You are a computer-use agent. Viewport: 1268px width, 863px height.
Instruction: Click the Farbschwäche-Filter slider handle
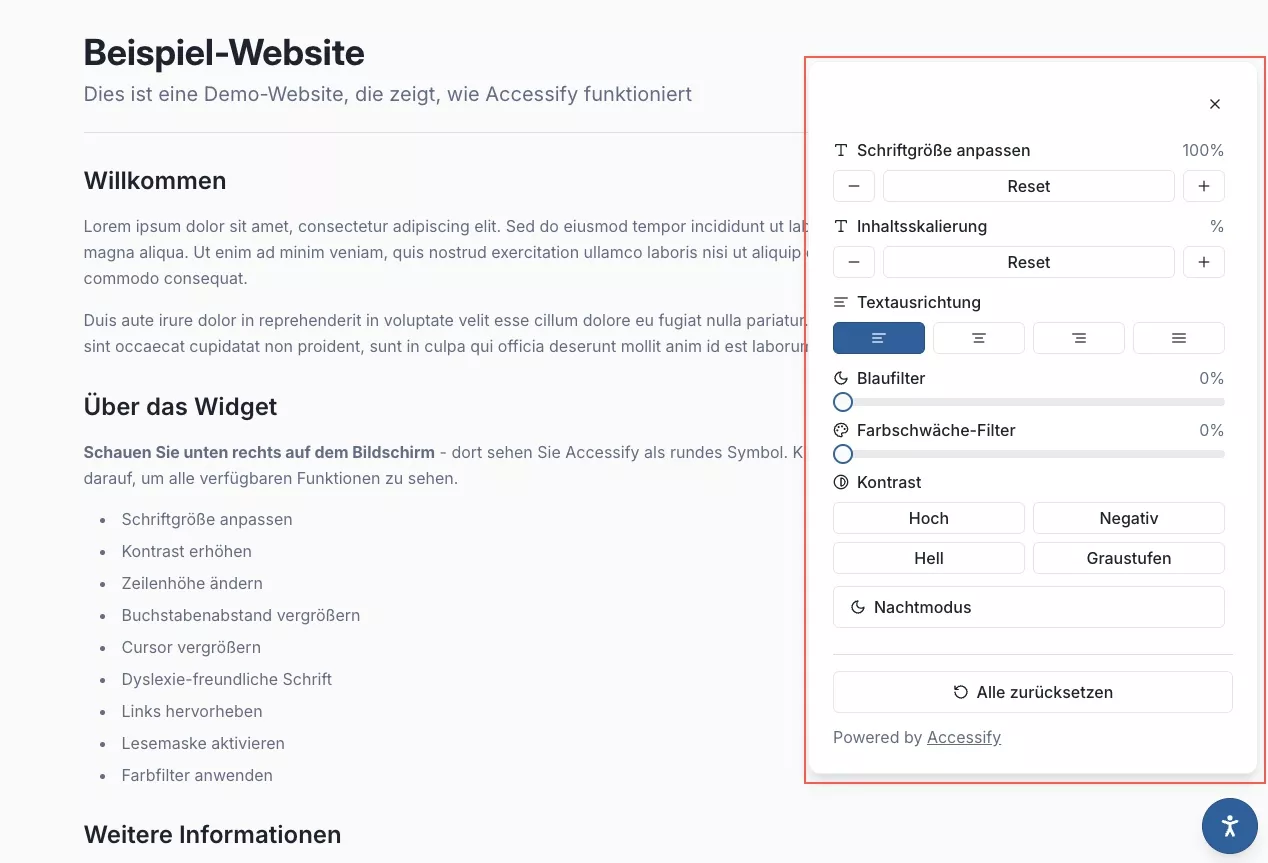tap(843, 454)
